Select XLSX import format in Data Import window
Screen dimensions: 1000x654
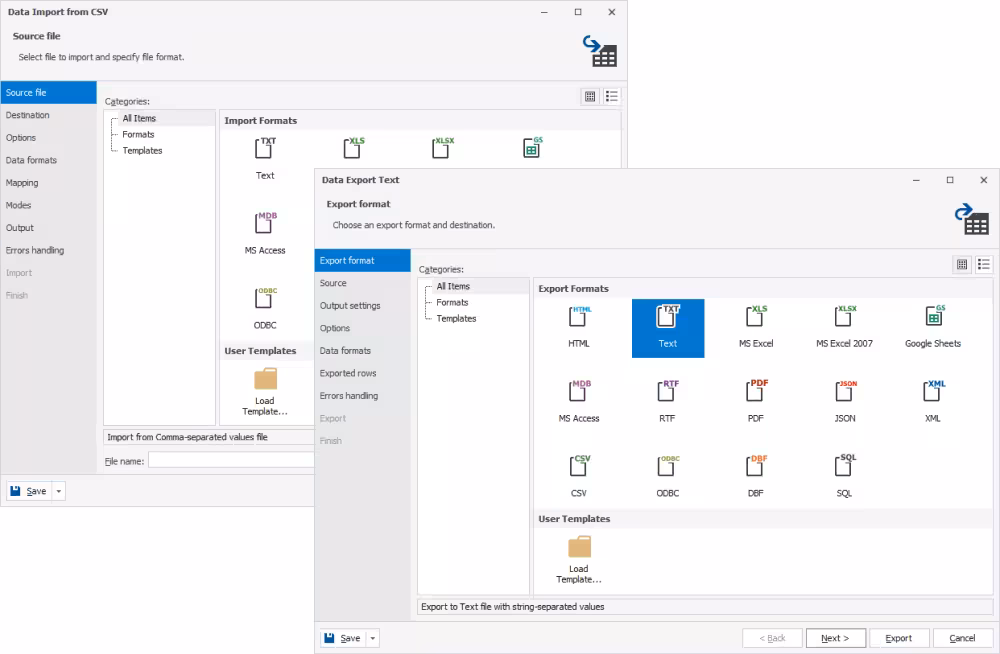(442, 148)
